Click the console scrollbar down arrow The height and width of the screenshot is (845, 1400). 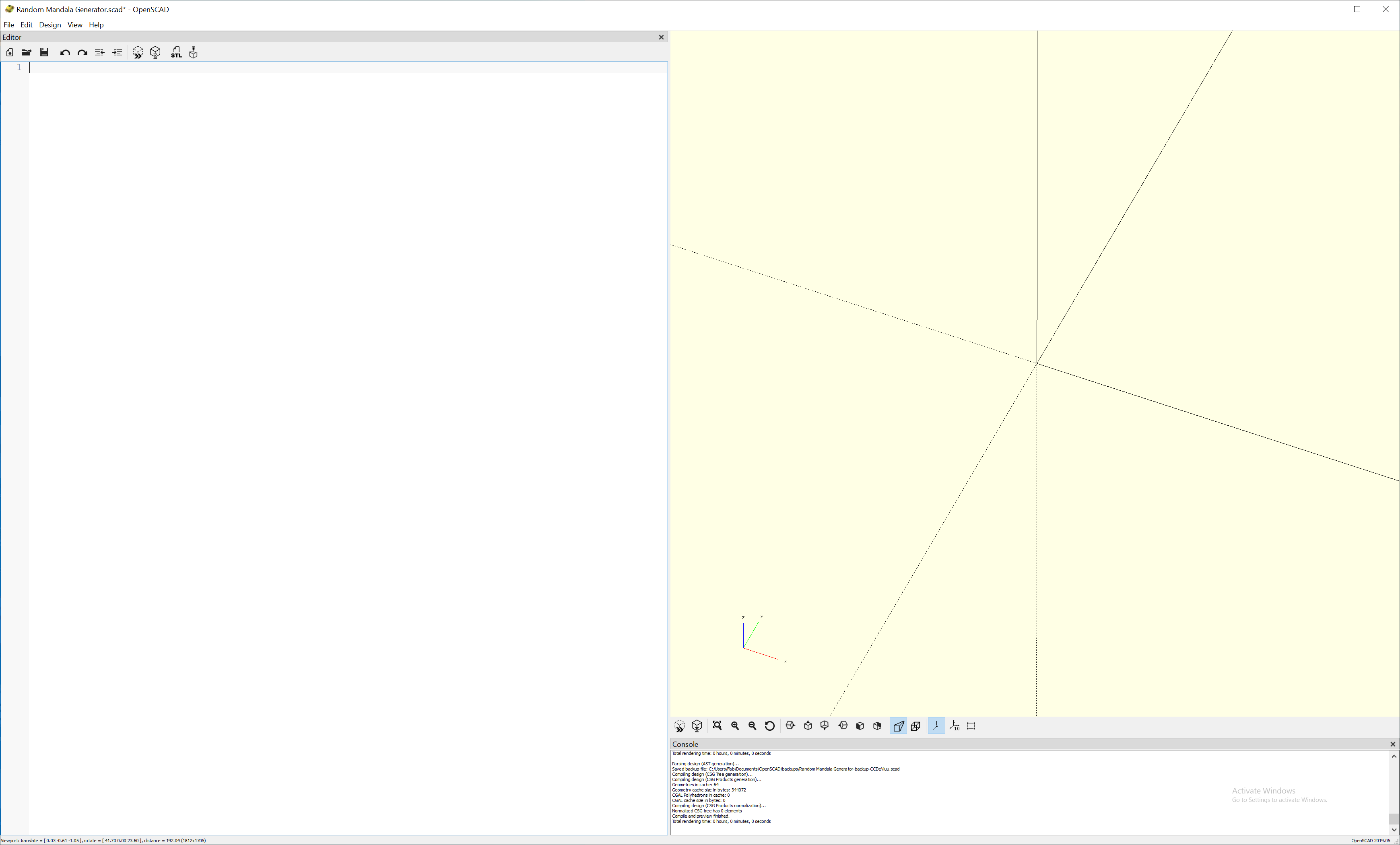[1394, 830]
